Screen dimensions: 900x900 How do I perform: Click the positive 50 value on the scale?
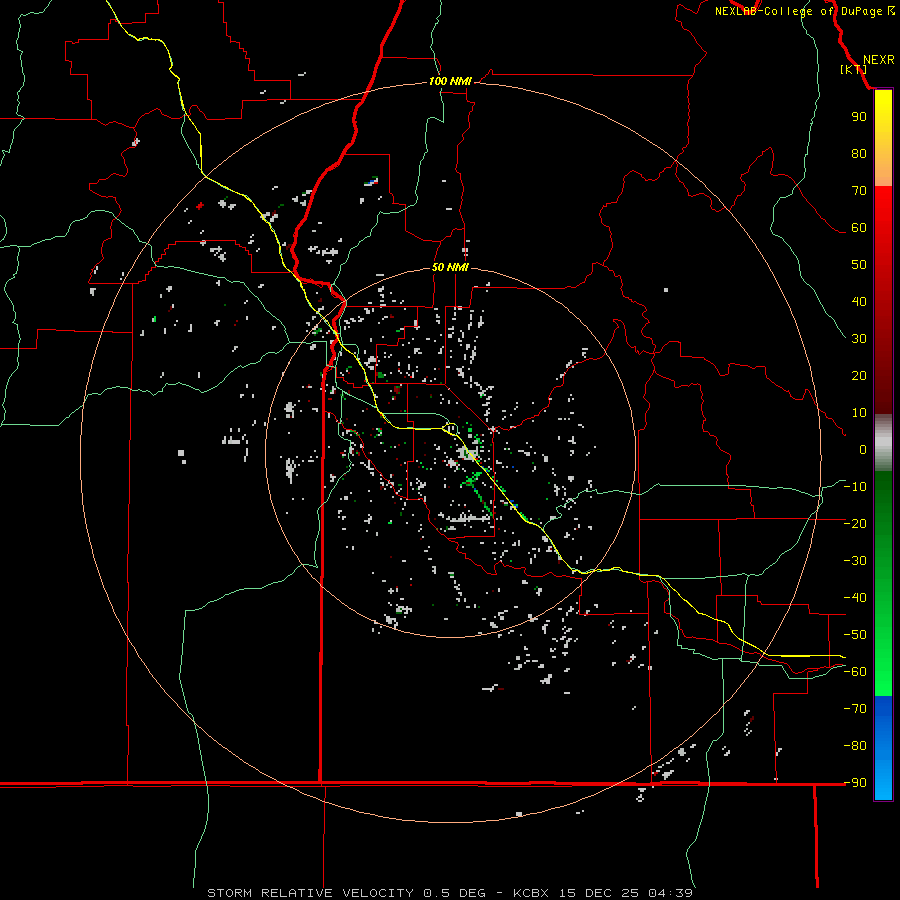[x=859, y=265]
